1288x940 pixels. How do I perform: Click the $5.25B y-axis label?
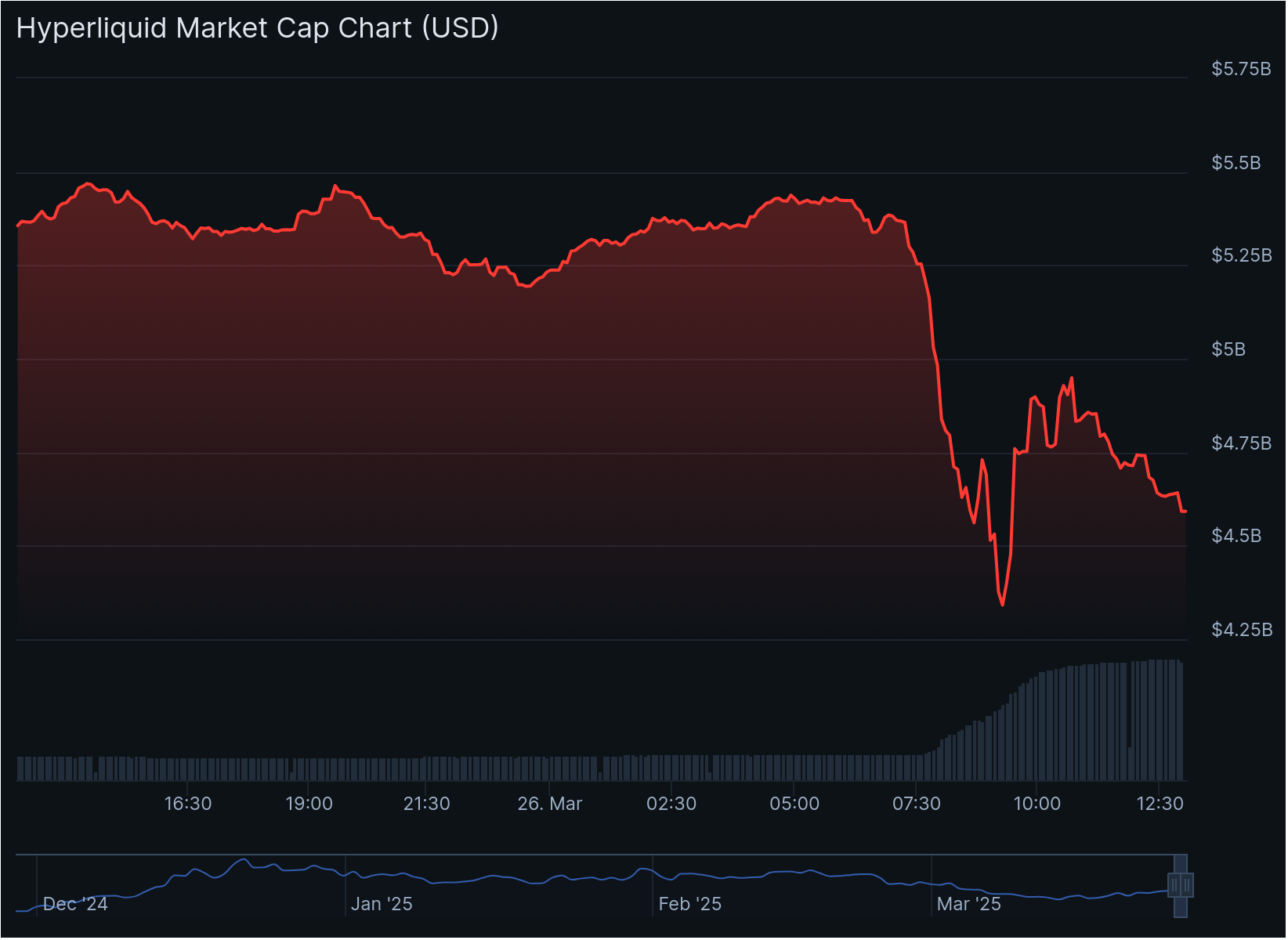(x=1241, y=255)
